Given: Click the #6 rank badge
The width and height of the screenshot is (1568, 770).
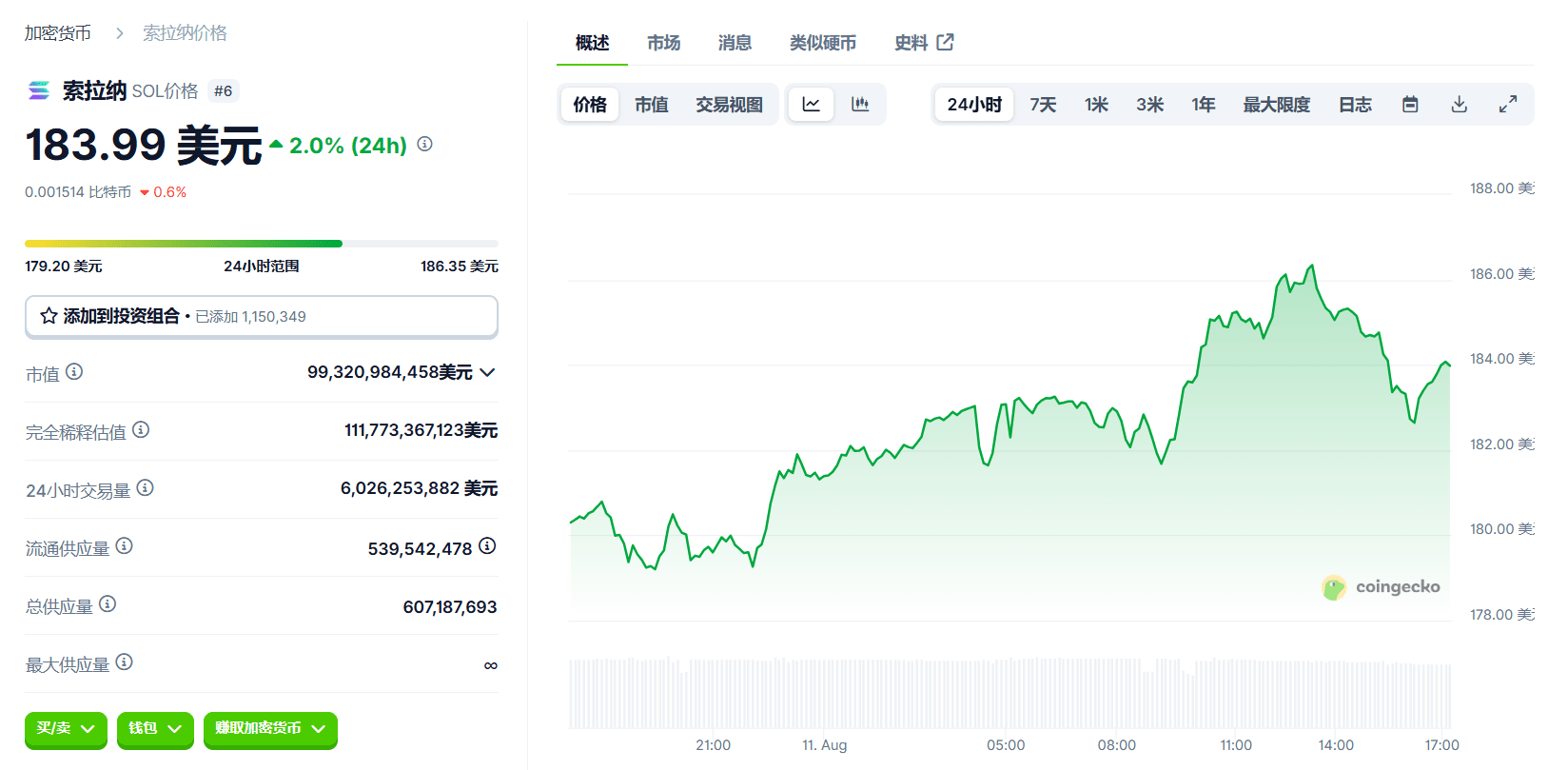Looking at the screenshot, I should tap(224, 91).
